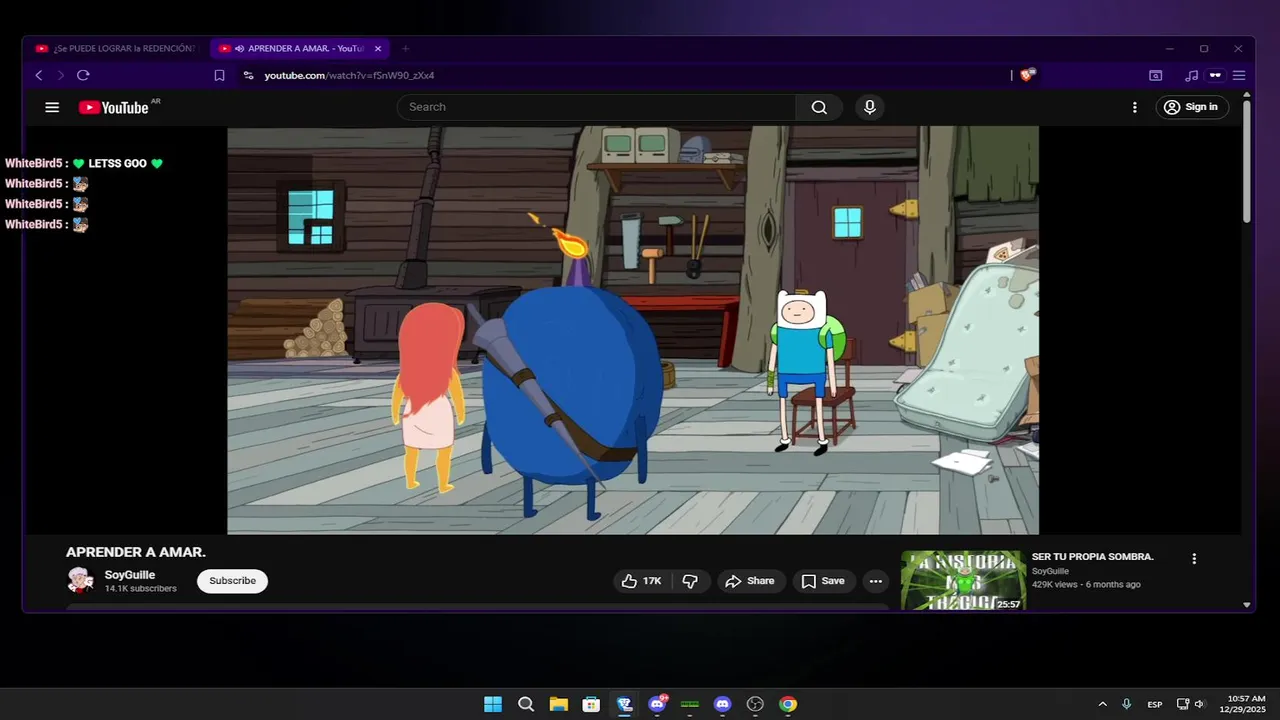Open the Windows Start menu
The image size is (1280, 720).
tap(493, 704)
